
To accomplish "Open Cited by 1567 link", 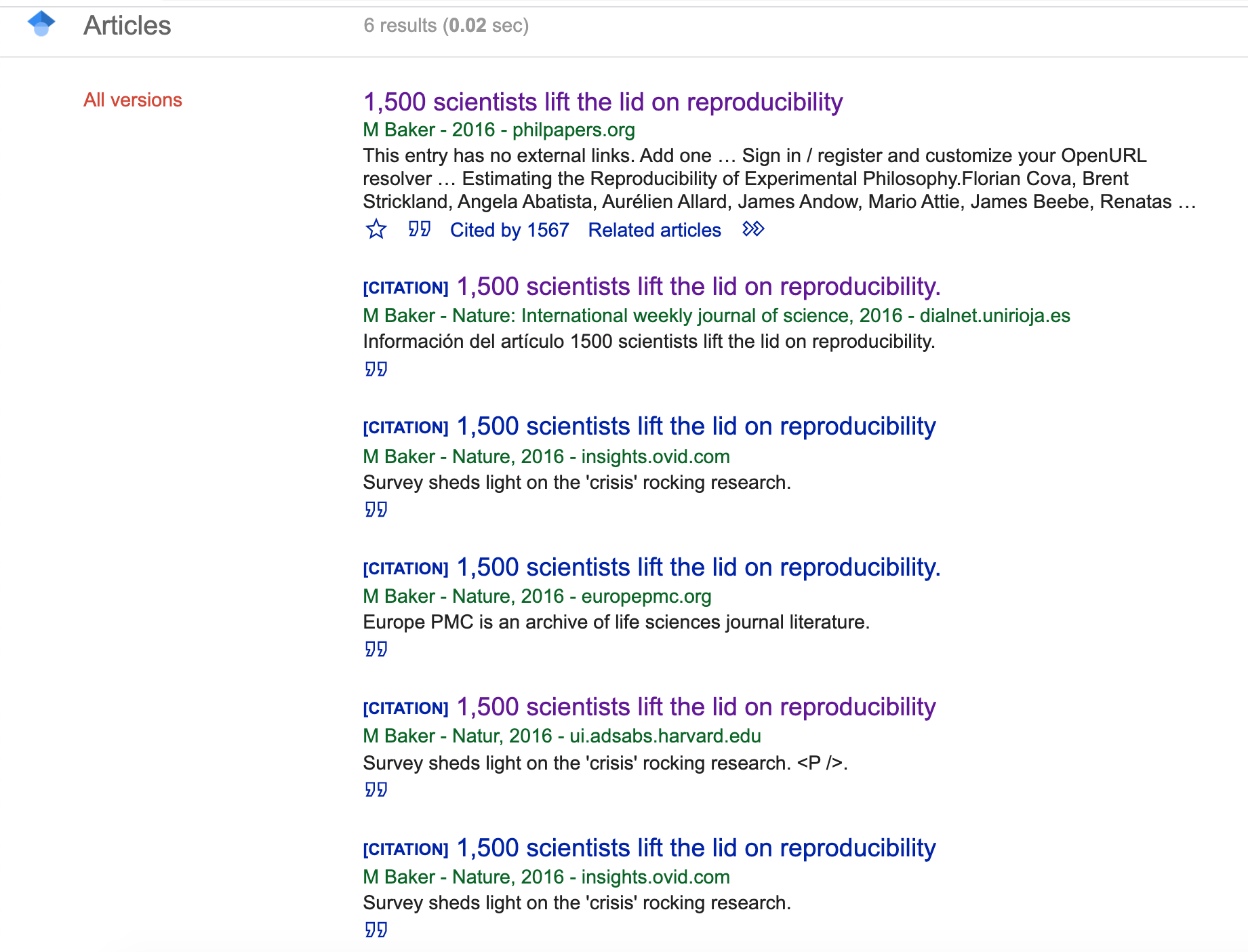I will (510, 230).
